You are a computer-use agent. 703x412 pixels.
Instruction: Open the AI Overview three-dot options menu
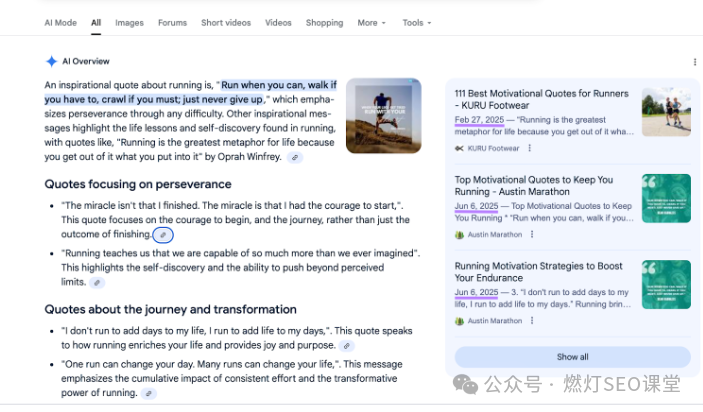(x=695, y=62)
